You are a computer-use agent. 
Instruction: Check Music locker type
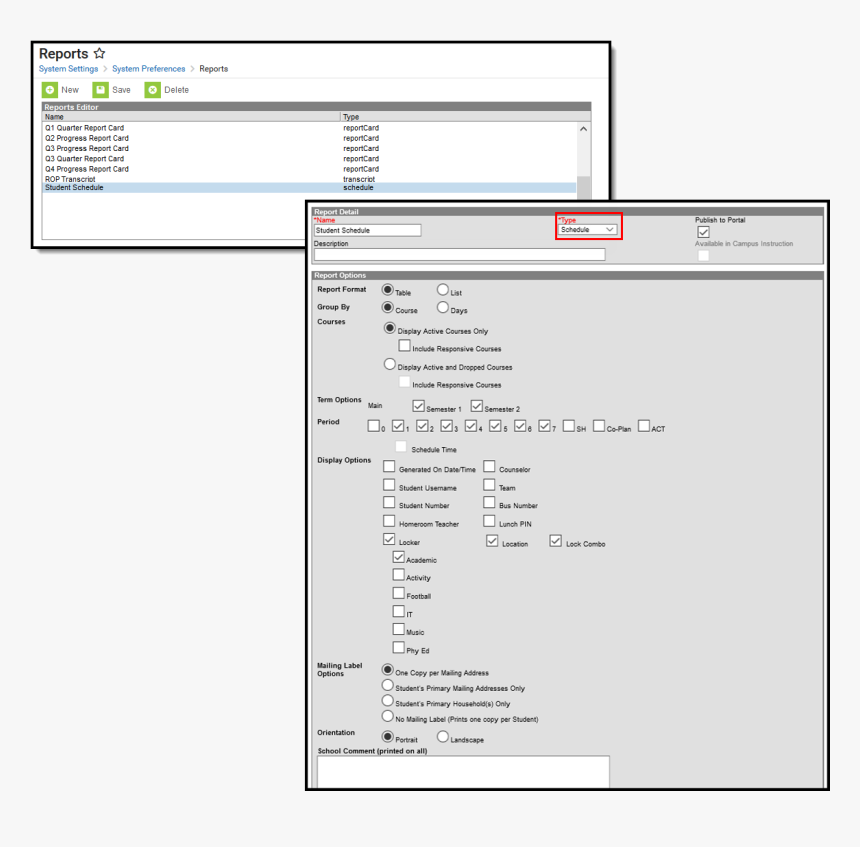pos(399,629)
